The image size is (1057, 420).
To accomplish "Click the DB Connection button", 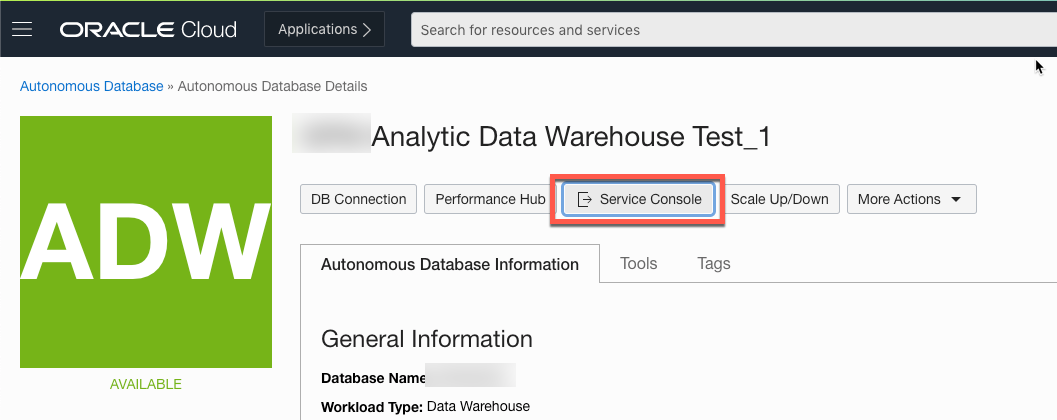I will (358, 199).
